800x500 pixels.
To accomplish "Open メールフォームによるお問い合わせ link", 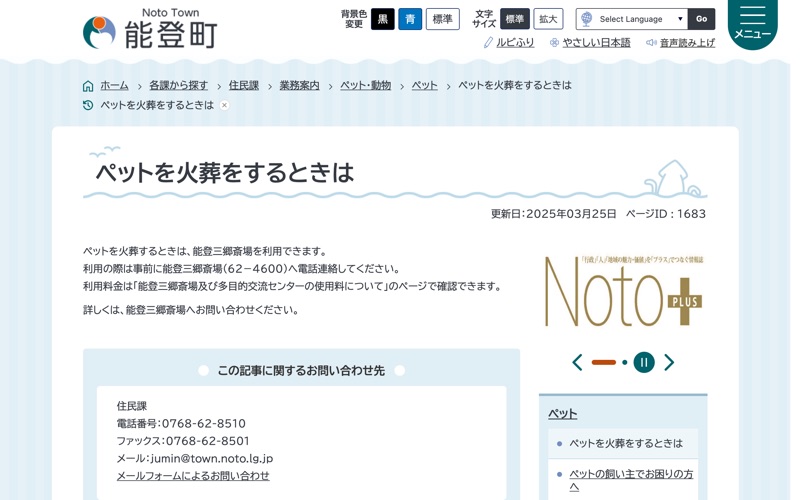I will click(x=193, y=476).
